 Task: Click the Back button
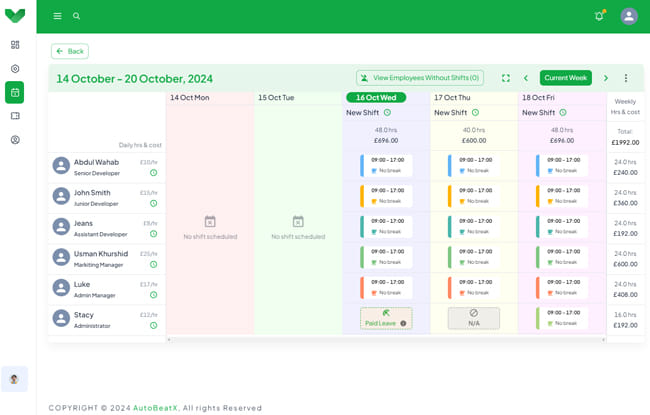pos(70,51)
